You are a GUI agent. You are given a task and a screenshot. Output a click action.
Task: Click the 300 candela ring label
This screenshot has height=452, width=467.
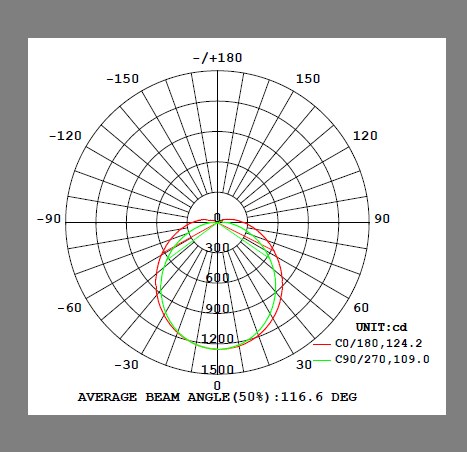point(217,247)
